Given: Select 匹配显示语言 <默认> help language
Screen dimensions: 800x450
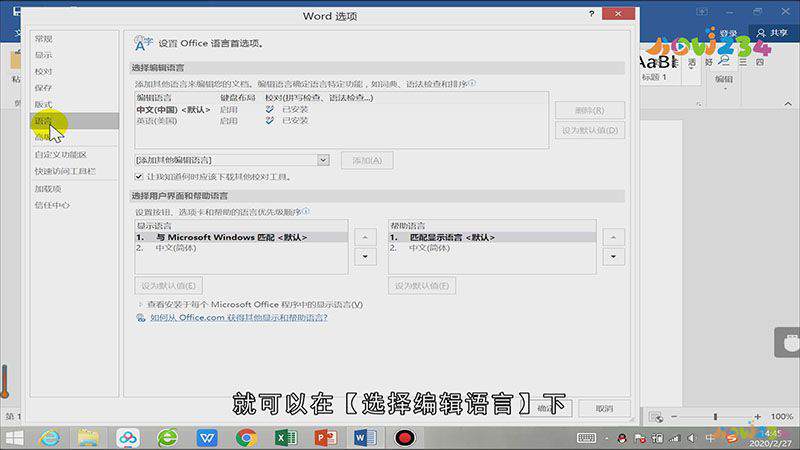Looking at the screenshot, I should tap(492, 237).
